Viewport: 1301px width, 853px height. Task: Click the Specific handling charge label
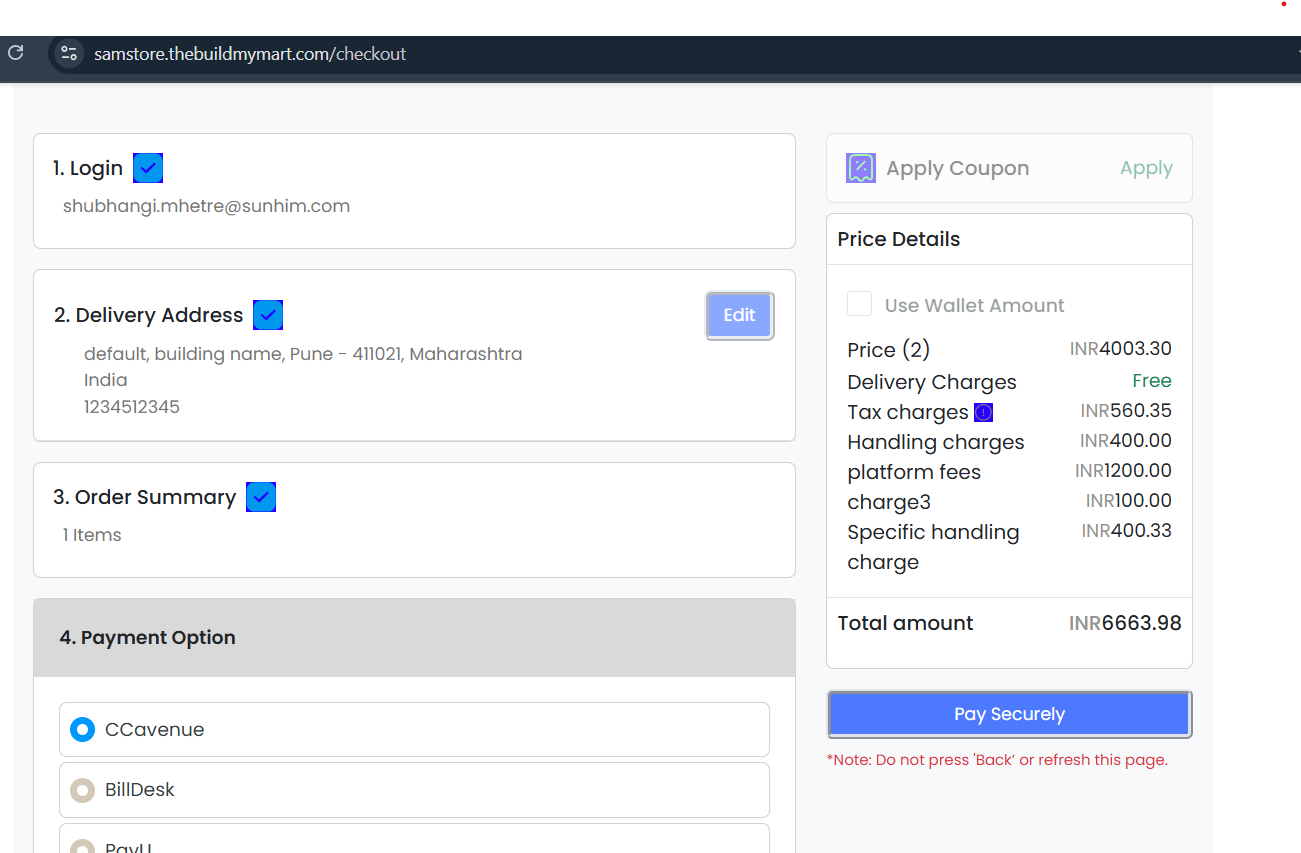933,547
